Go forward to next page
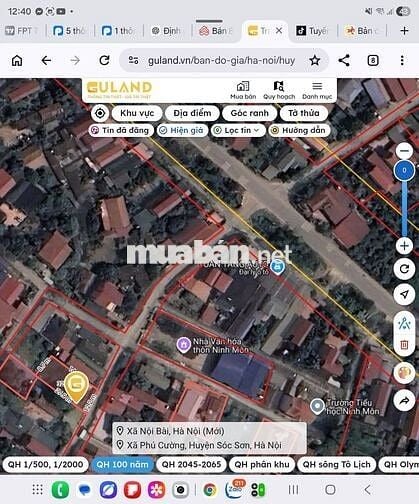 point(75,60)
